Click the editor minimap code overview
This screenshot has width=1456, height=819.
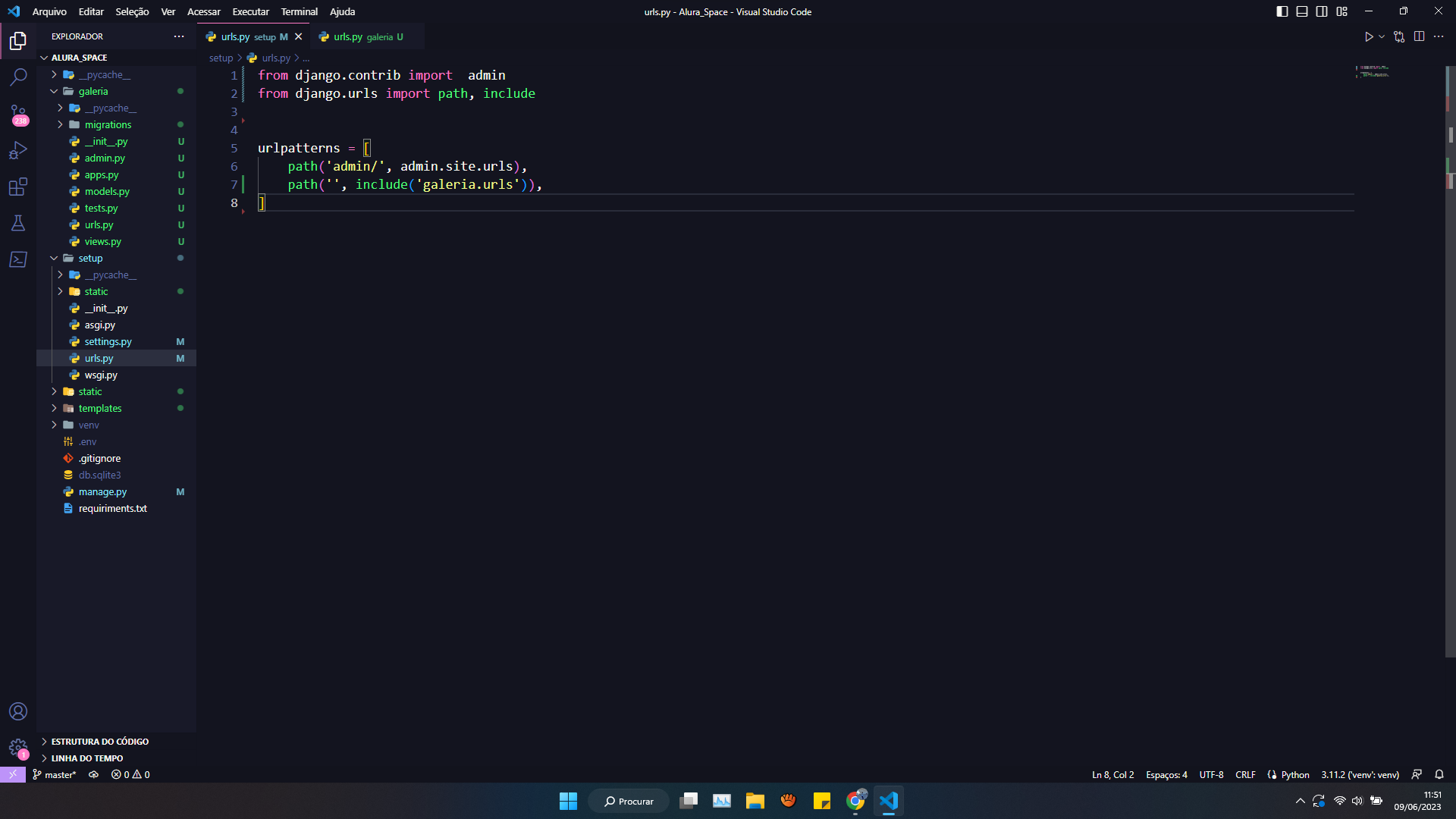pos(1373,71)
